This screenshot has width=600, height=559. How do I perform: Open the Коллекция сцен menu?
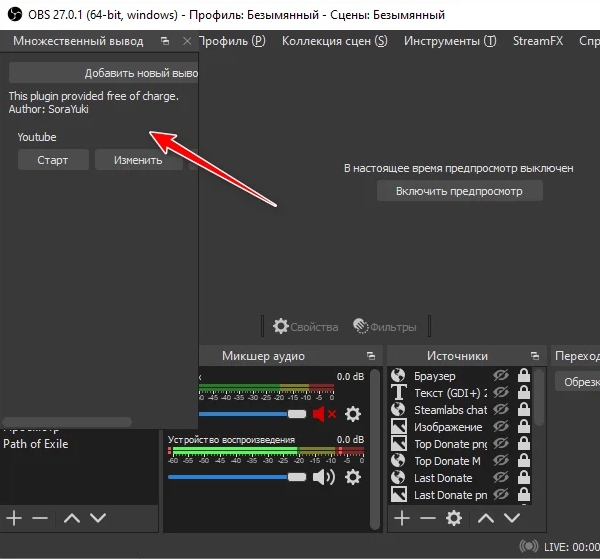pyautogui.click(x=335, y=41)
